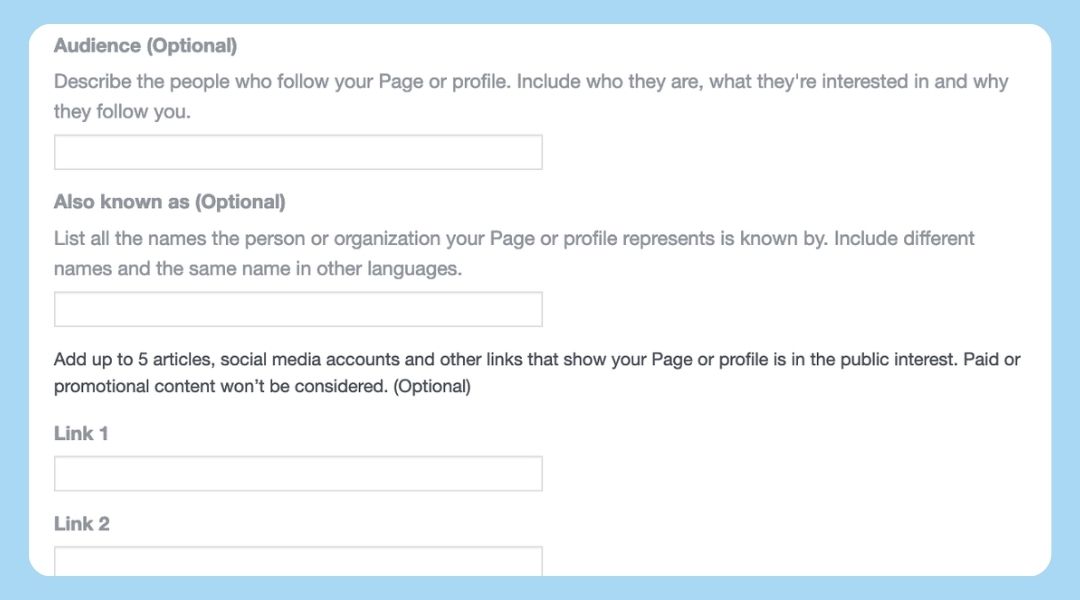
Task: Click the text 'Include different' in the description
Action: pos(904,239)
